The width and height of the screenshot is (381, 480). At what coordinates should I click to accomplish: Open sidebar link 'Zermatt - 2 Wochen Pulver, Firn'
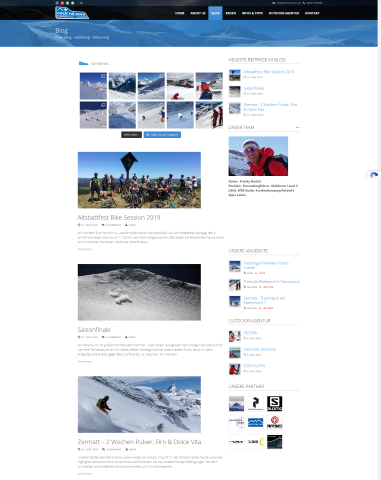[x=270, y=107]
